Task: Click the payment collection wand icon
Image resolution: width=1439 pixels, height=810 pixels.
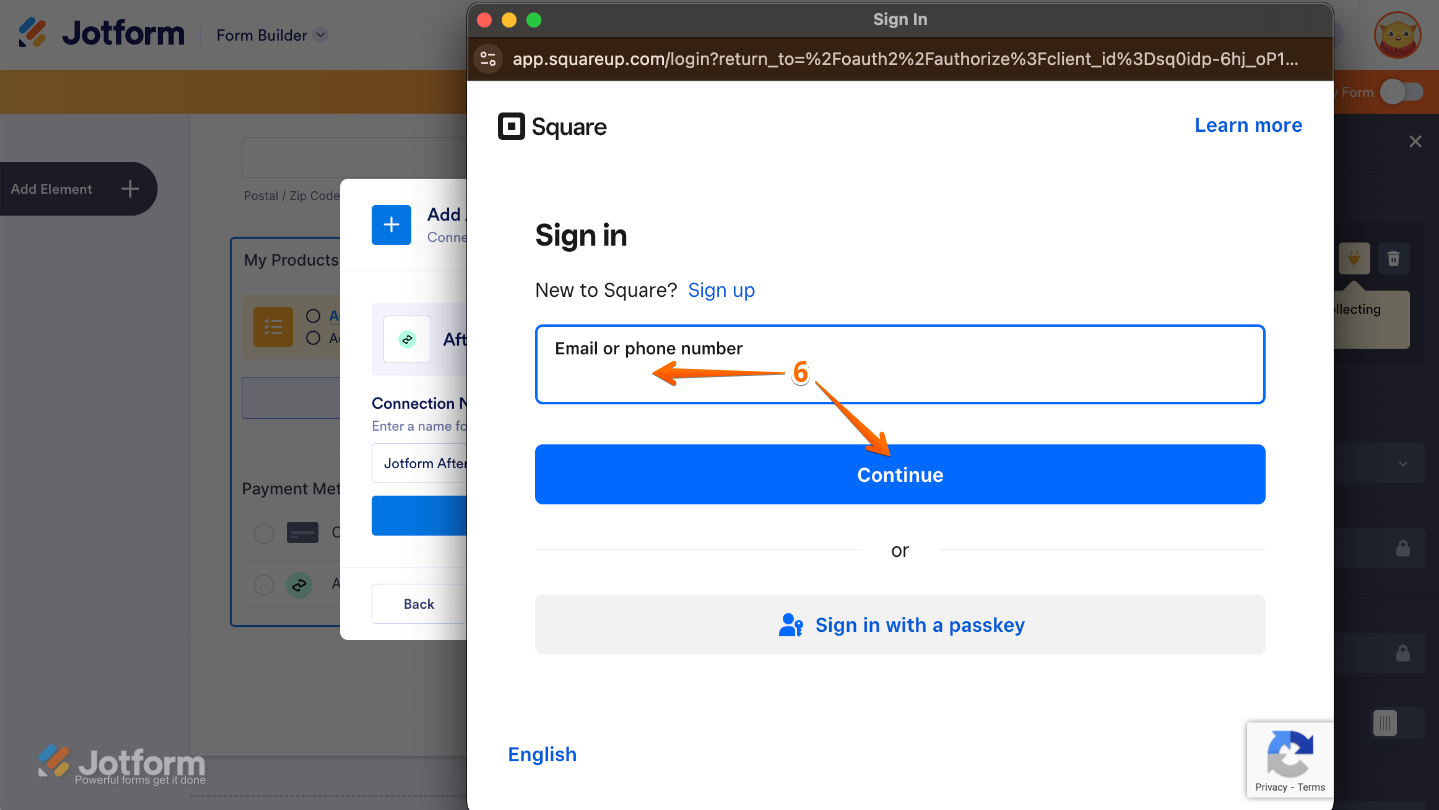Action: (x=1354, y=258)
